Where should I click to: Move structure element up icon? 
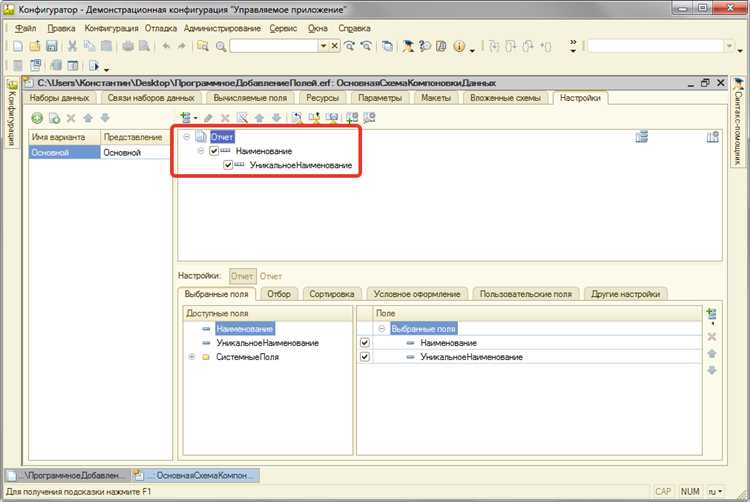pyautogui.click(x=259, y=118)
